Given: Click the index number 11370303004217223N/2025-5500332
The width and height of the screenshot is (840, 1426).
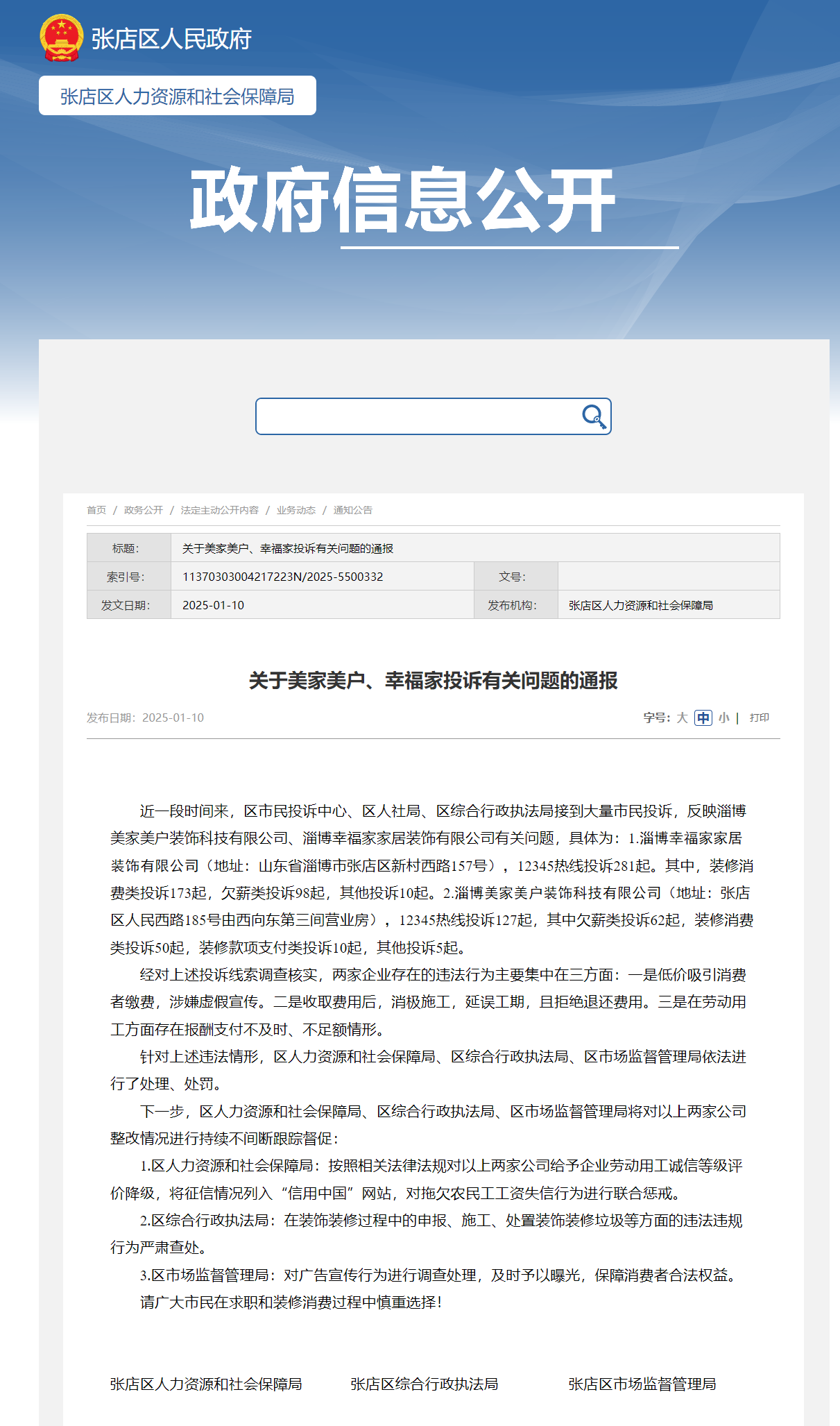Looking at the screenshot, I should 282,577.
